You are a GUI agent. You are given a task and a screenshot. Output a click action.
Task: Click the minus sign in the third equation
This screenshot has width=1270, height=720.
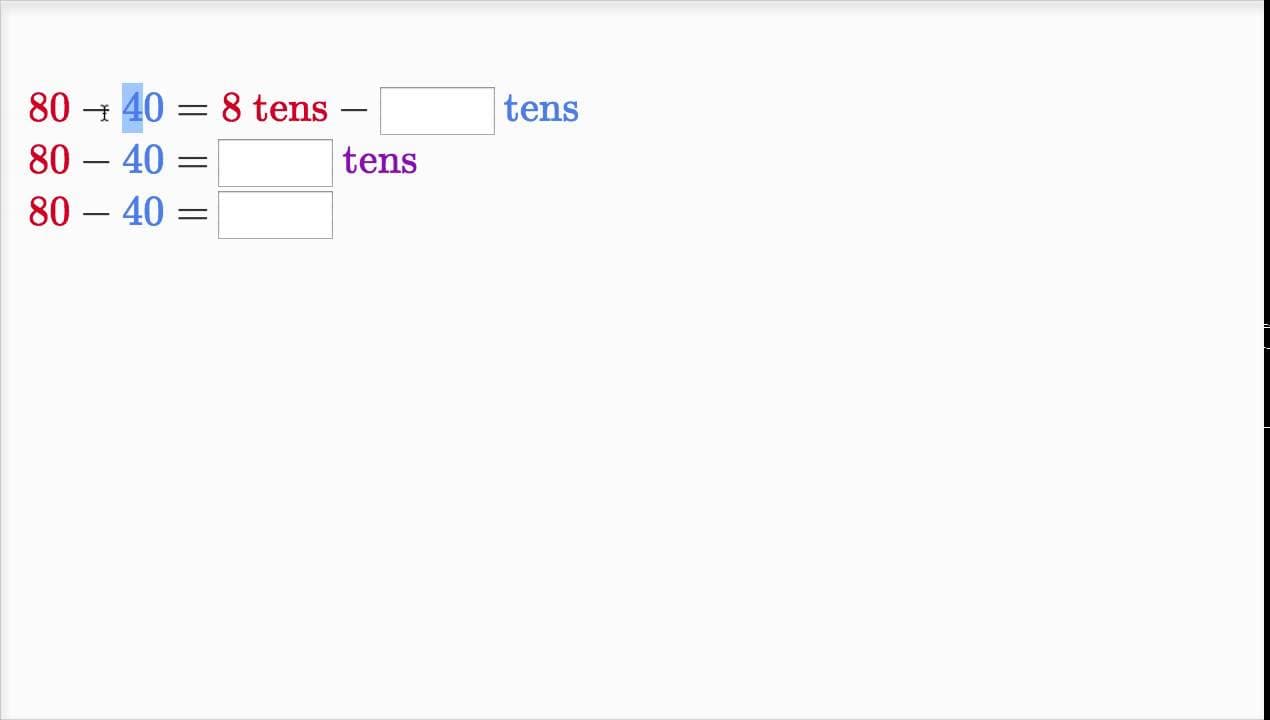(96, 213)
